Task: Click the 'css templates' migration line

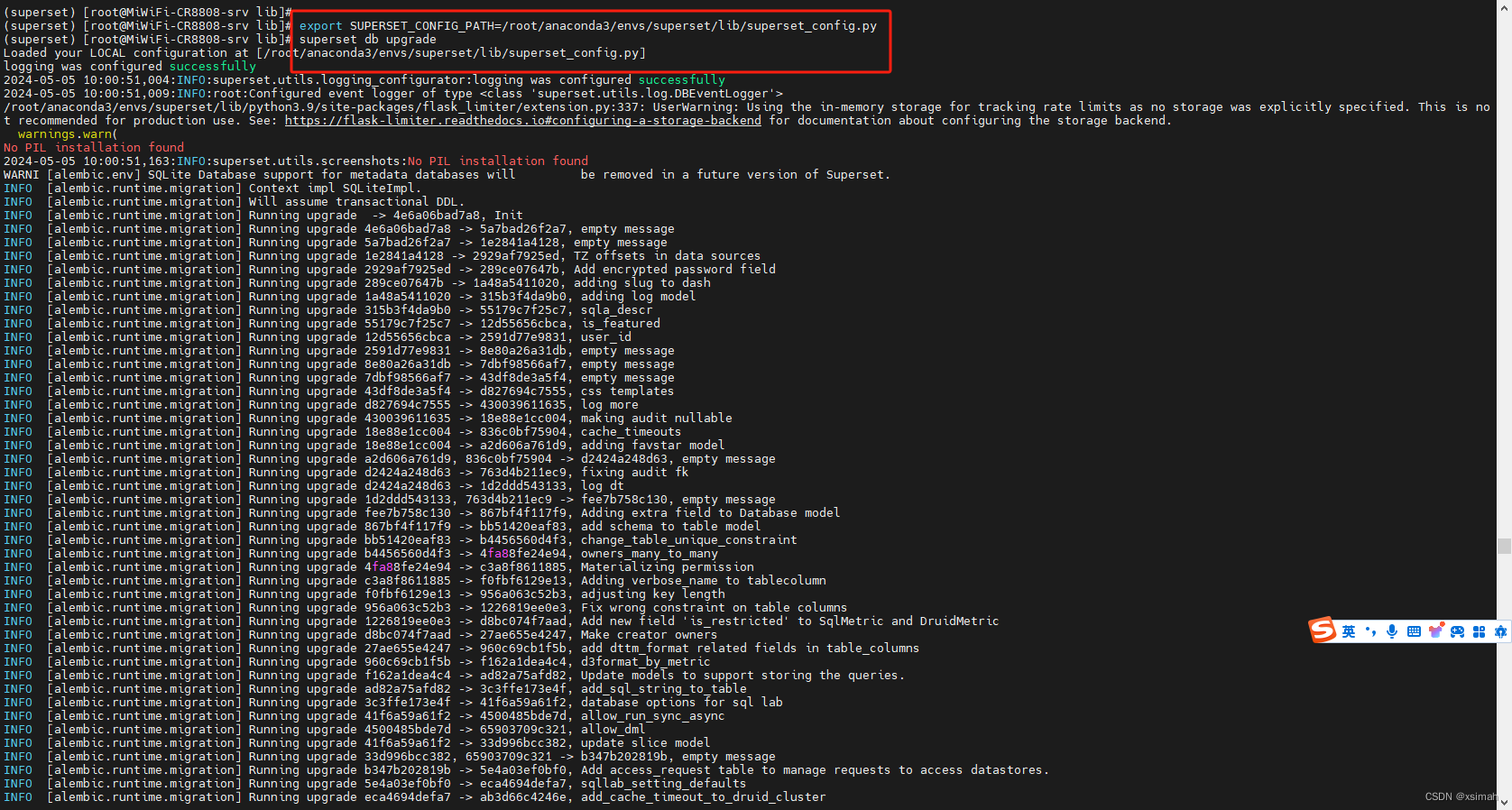Action: point(339,391)
